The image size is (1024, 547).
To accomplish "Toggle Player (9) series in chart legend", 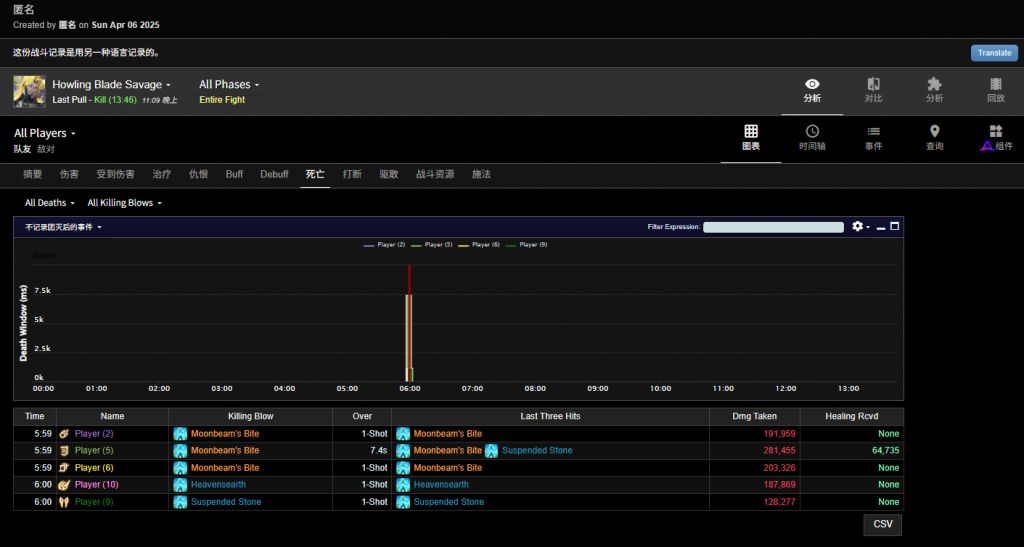I will tap(527, 245).
